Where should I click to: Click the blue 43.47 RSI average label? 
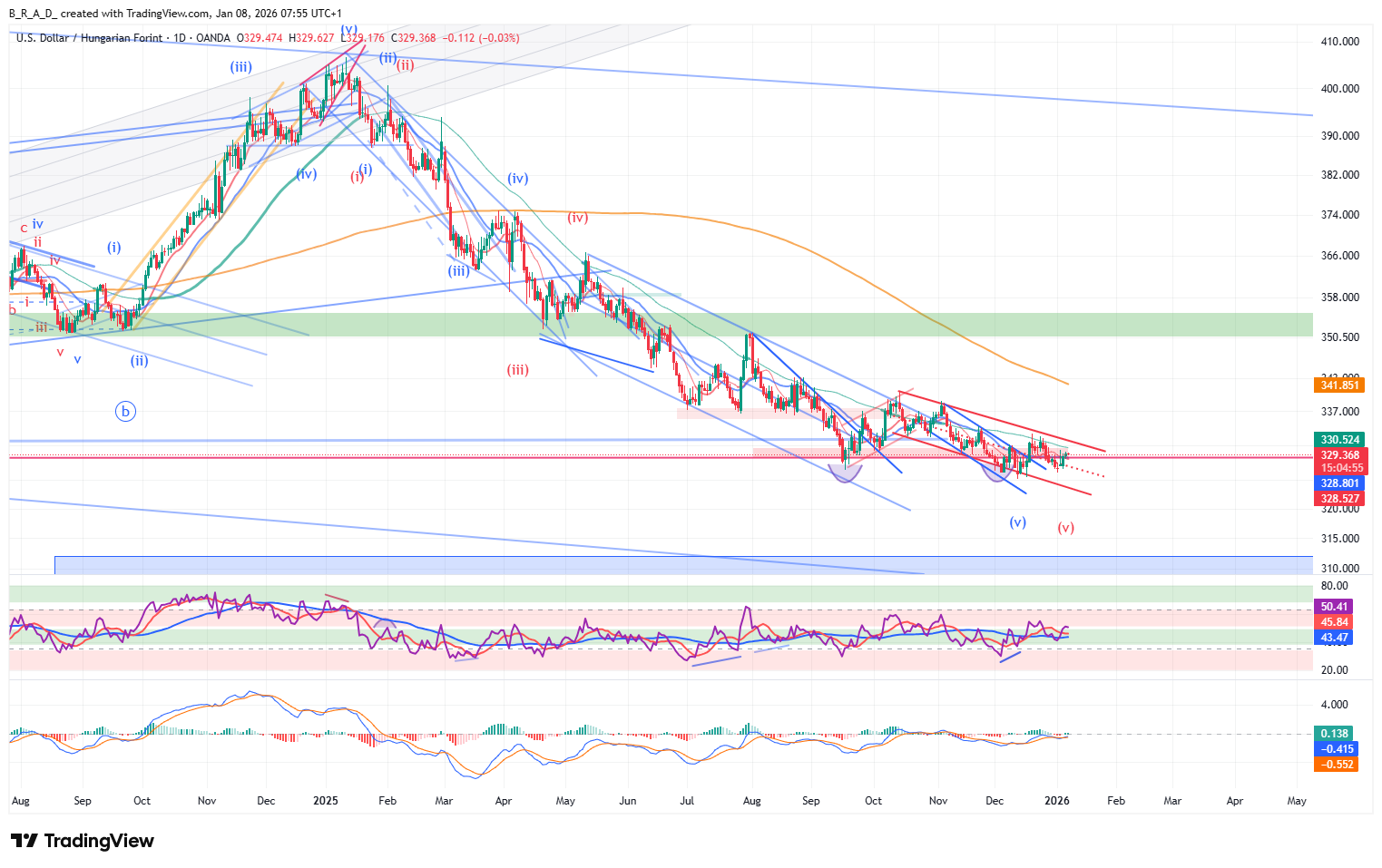point(1334,638)
